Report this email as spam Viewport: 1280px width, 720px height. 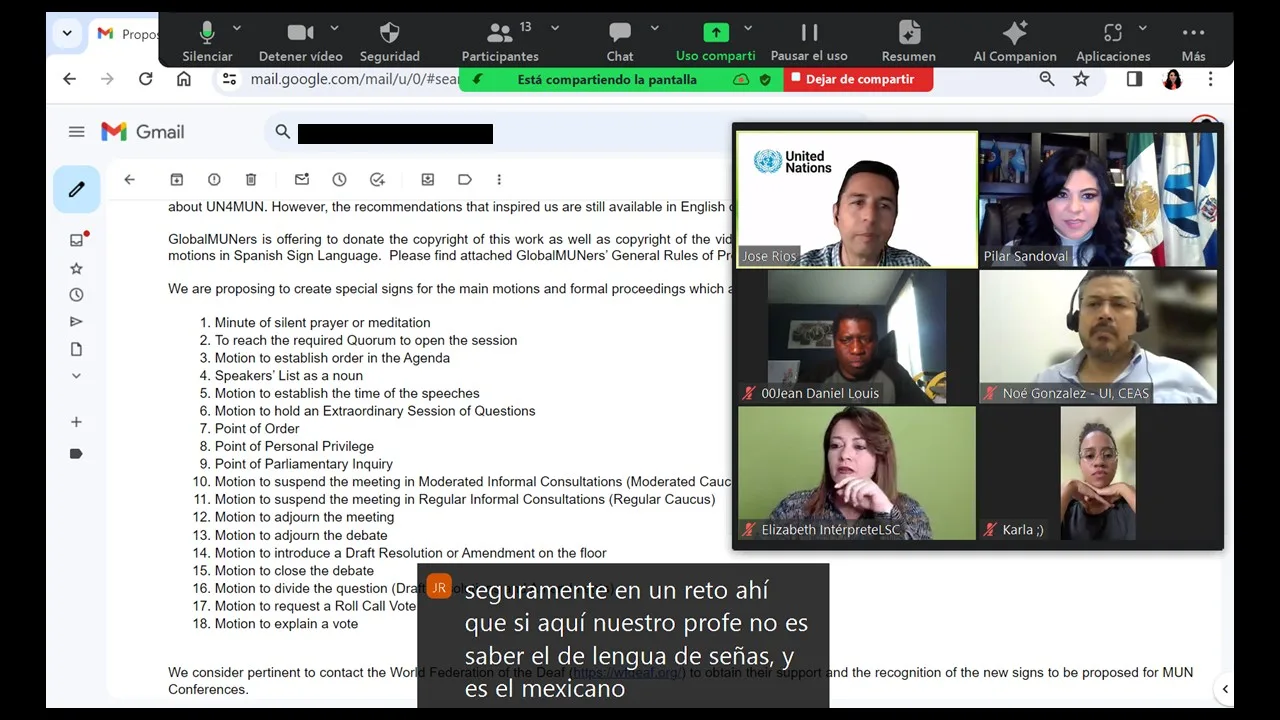click(x=214, y=180)
